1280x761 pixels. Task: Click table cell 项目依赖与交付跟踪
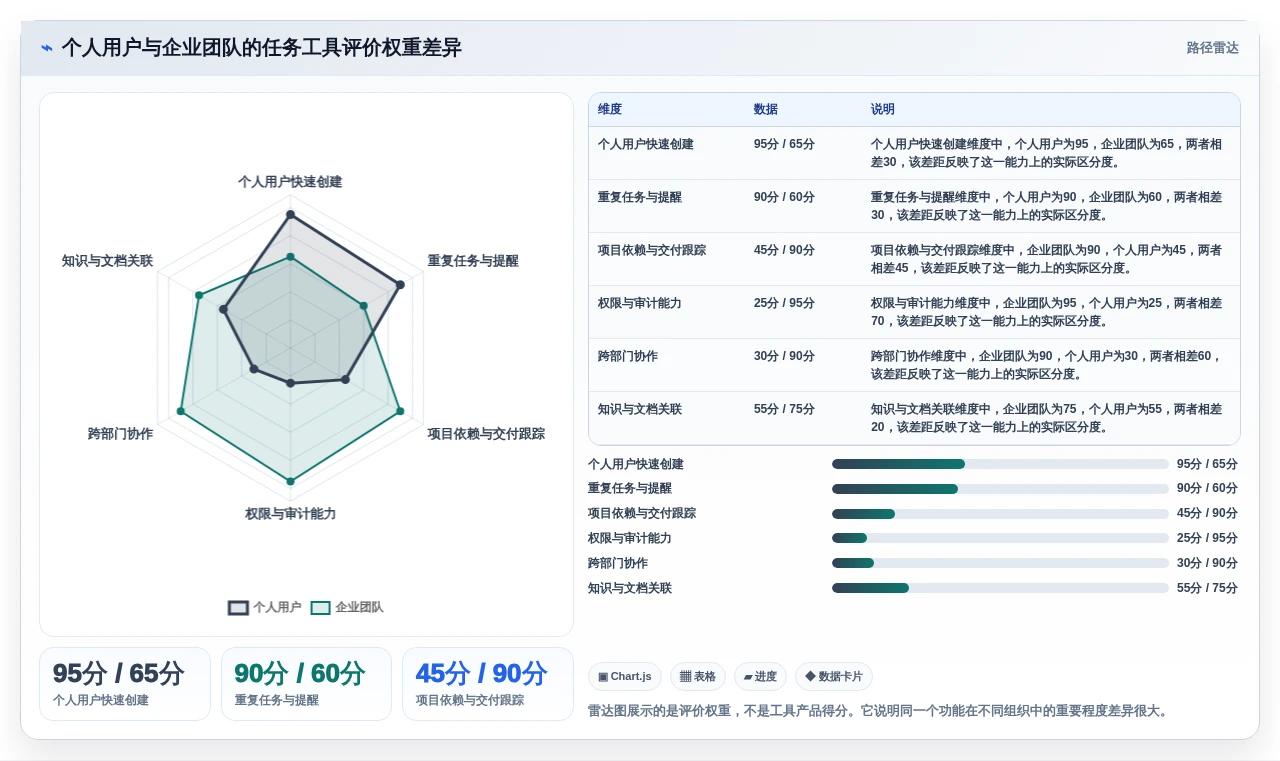point(652,250)
